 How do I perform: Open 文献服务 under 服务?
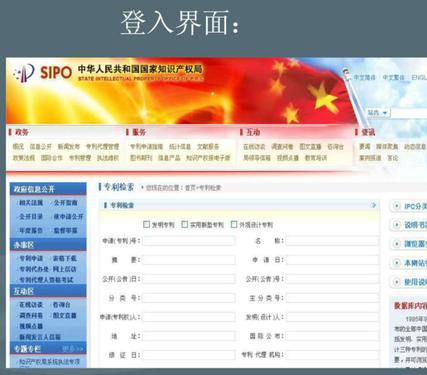208,147
